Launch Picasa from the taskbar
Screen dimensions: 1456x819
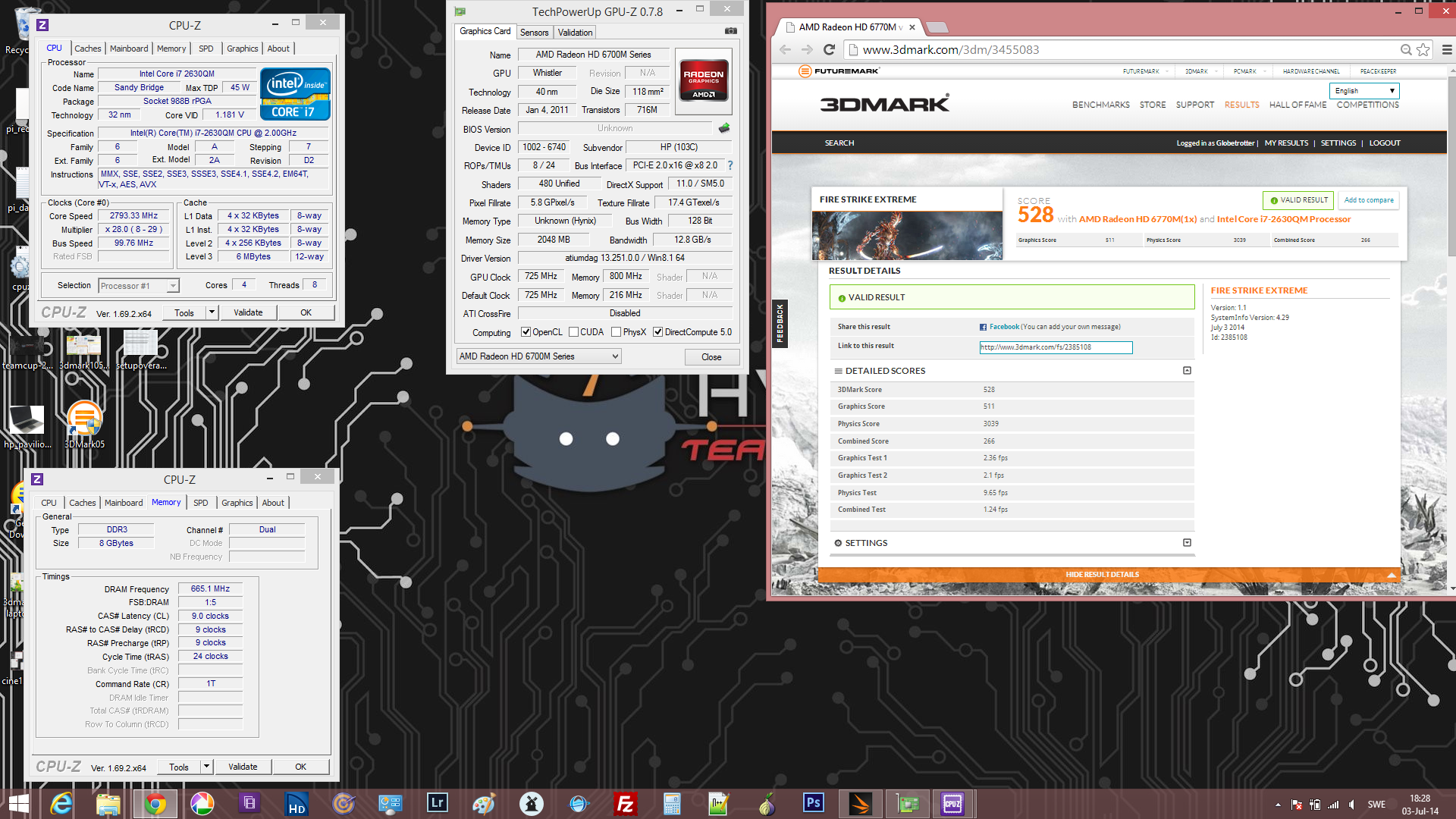202,804
